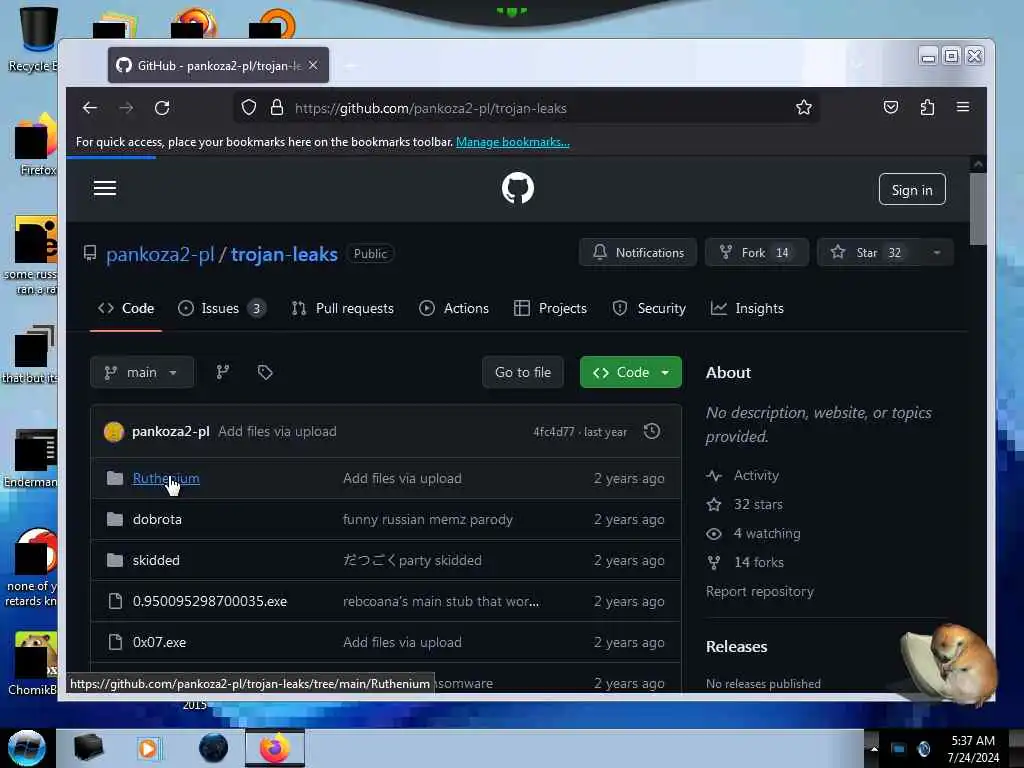Open file 0x07.exe

pyautogui.click(x=159, y=642)
